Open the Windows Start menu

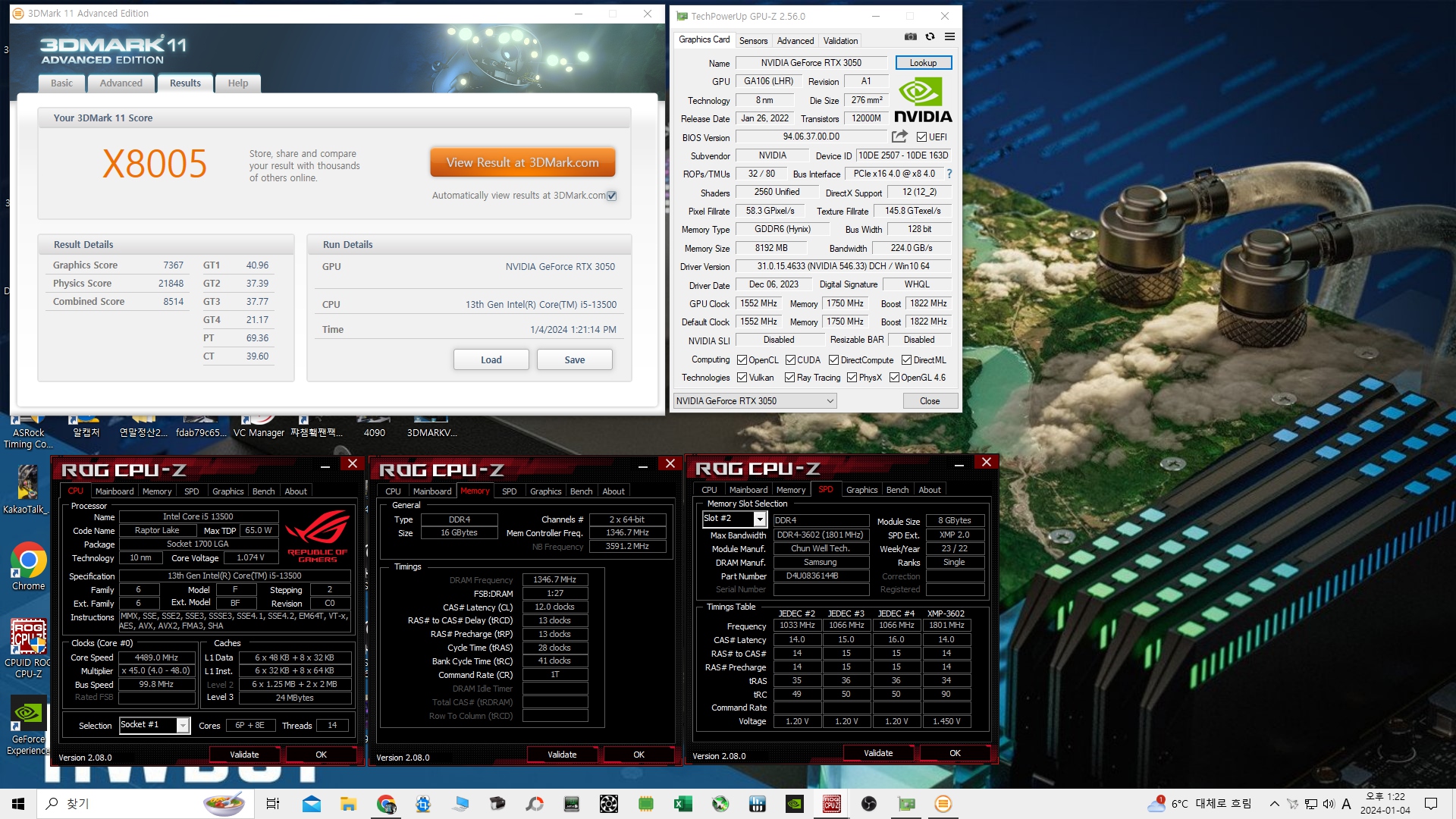tap(18, 804)
